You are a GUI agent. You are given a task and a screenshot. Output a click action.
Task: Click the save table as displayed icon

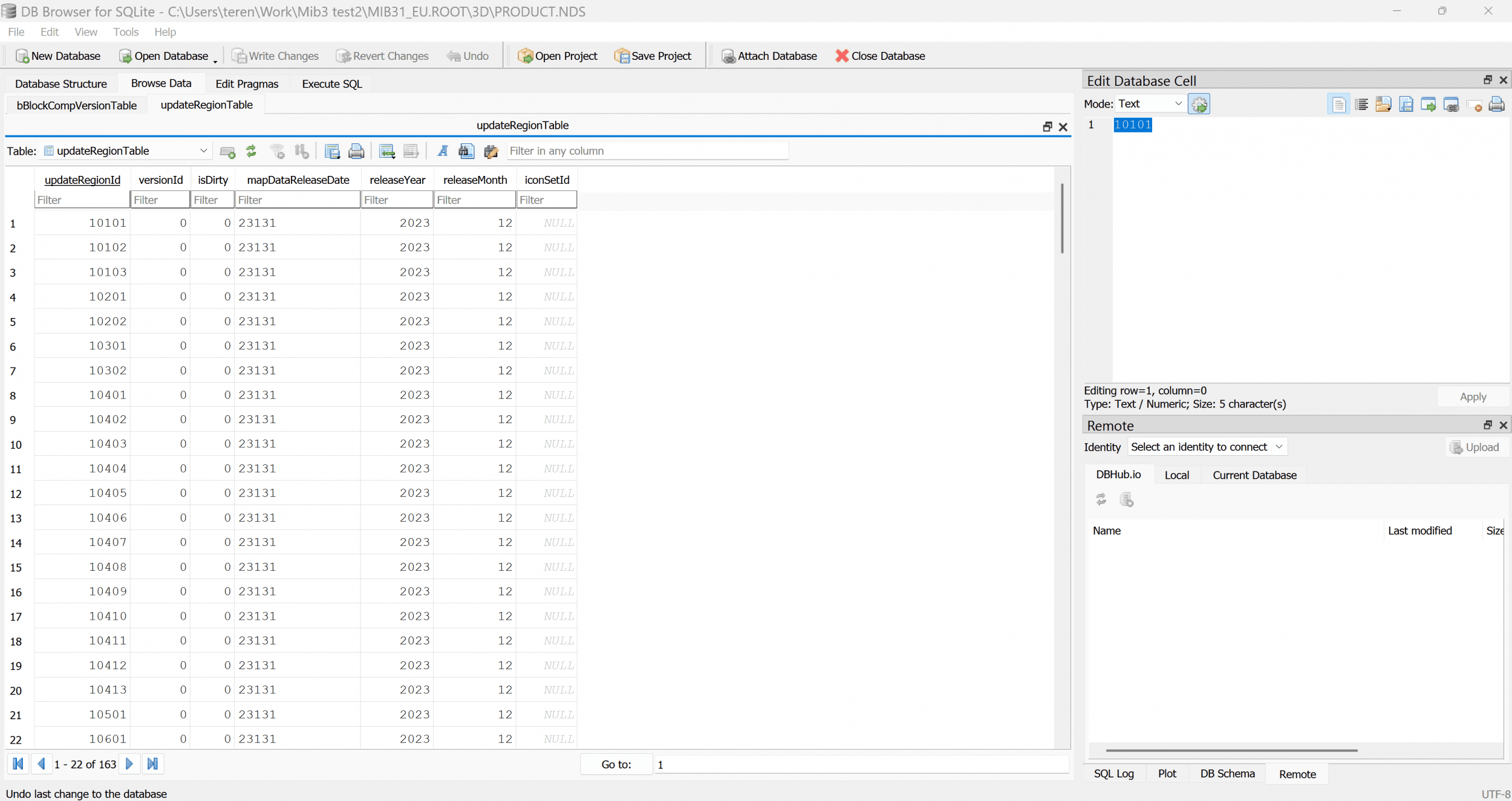(332, 151)
